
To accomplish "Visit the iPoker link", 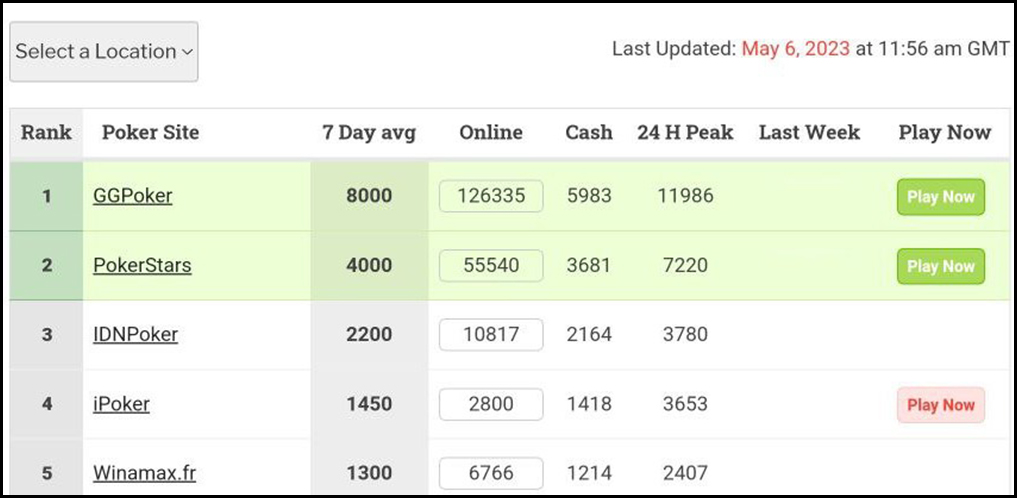I will pyautogui.click(x=121, y=405).
